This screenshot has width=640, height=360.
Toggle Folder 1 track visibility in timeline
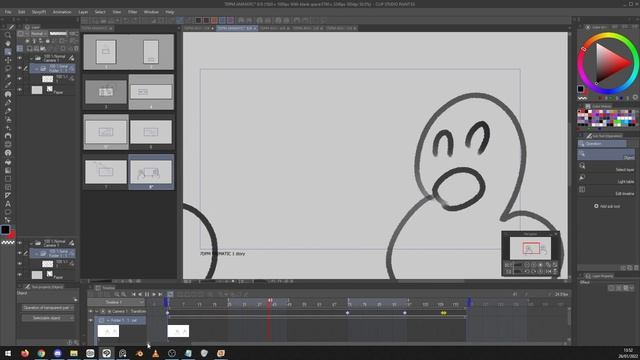click(x=91, y=320)
